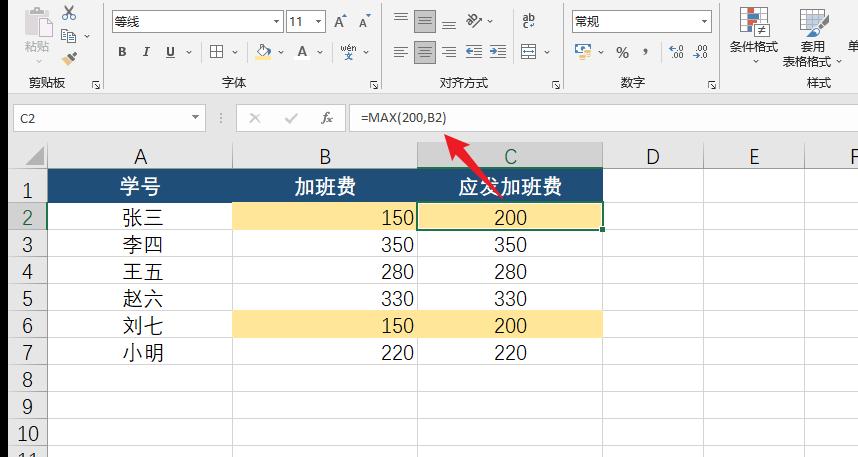Apply percent style
The image size is (858, 457).
click(622, 53)
